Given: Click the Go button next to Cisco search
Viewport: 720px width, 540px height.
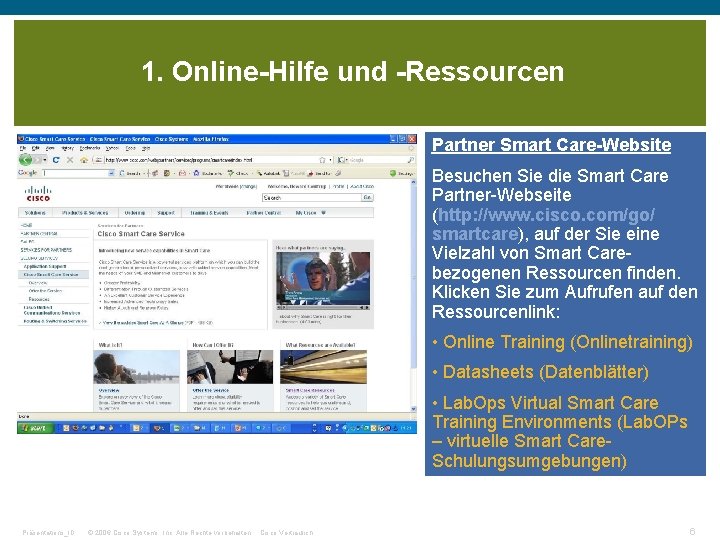Looking at the screenshot, I should click(x=367, y=197).
